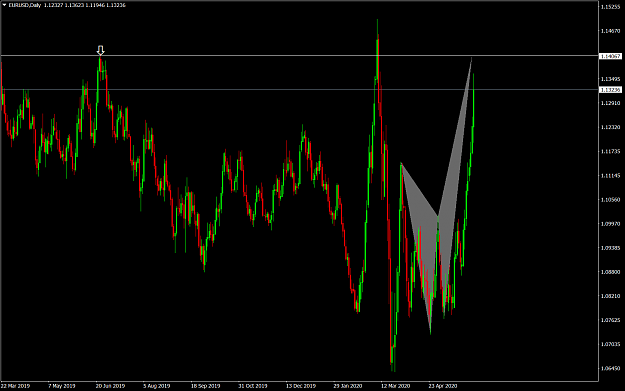Select the gray harmonic pattern shape on the chart
The height and width of the screenshot is (391, 625).
[x=436, y=196]
